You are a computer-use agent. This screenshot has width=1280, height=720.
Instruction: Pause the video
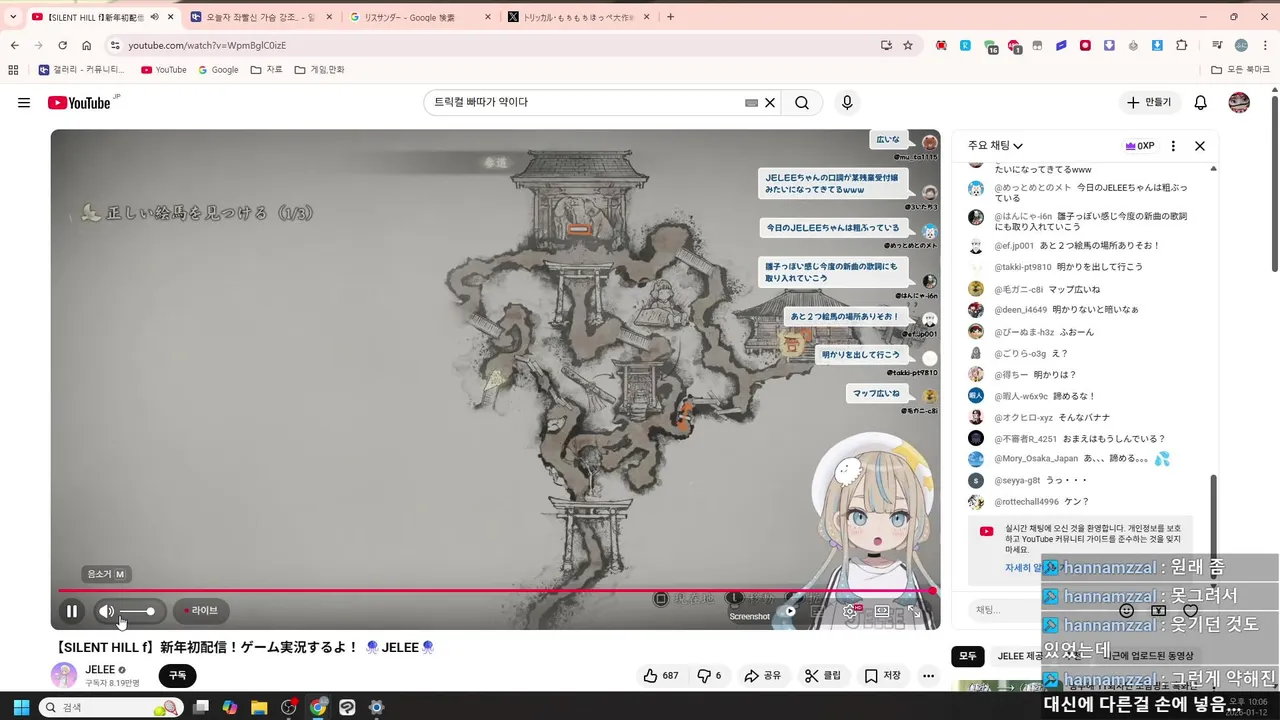pyautogui.click(x=72, y=611)
